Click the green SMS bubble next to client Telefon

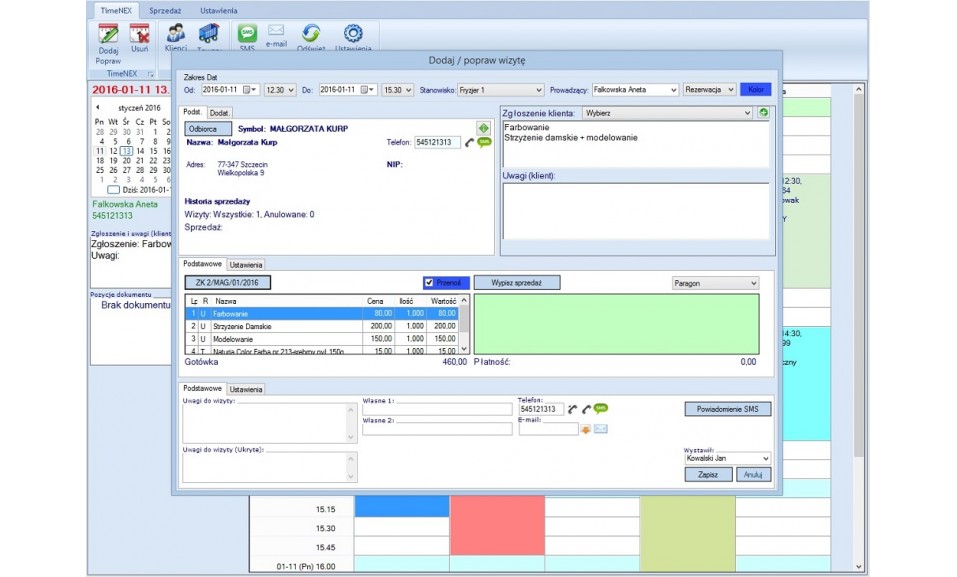tap(485, 143)
